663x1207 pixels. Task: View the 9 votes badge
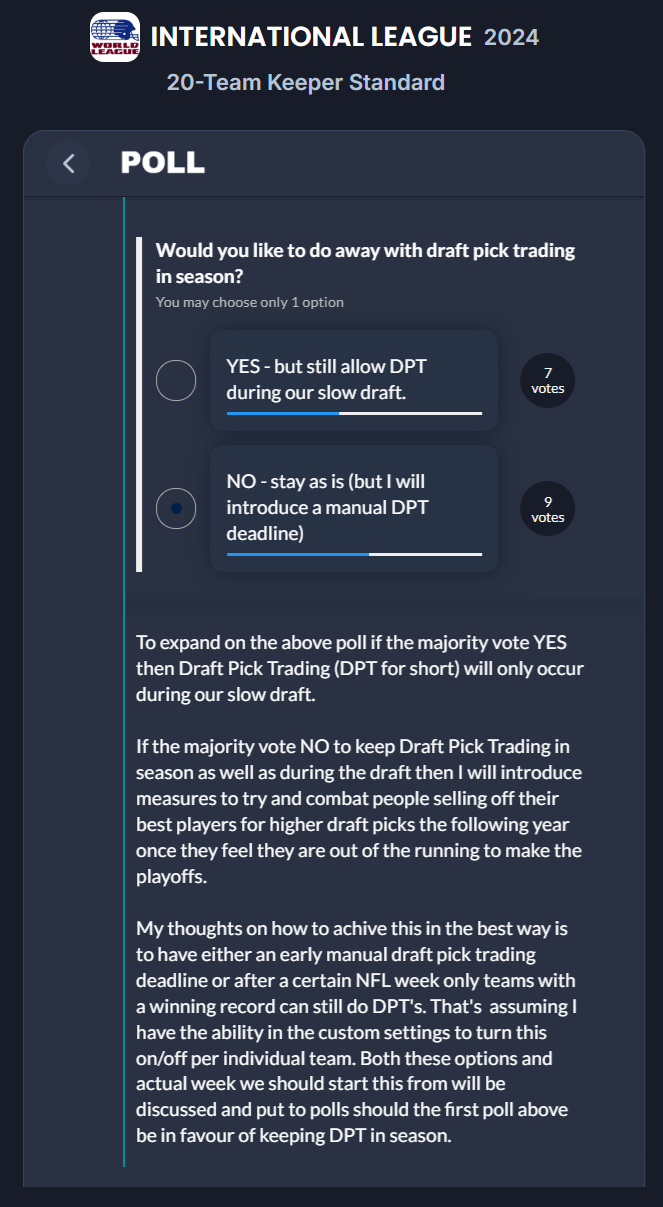click(x=548, y=509)
